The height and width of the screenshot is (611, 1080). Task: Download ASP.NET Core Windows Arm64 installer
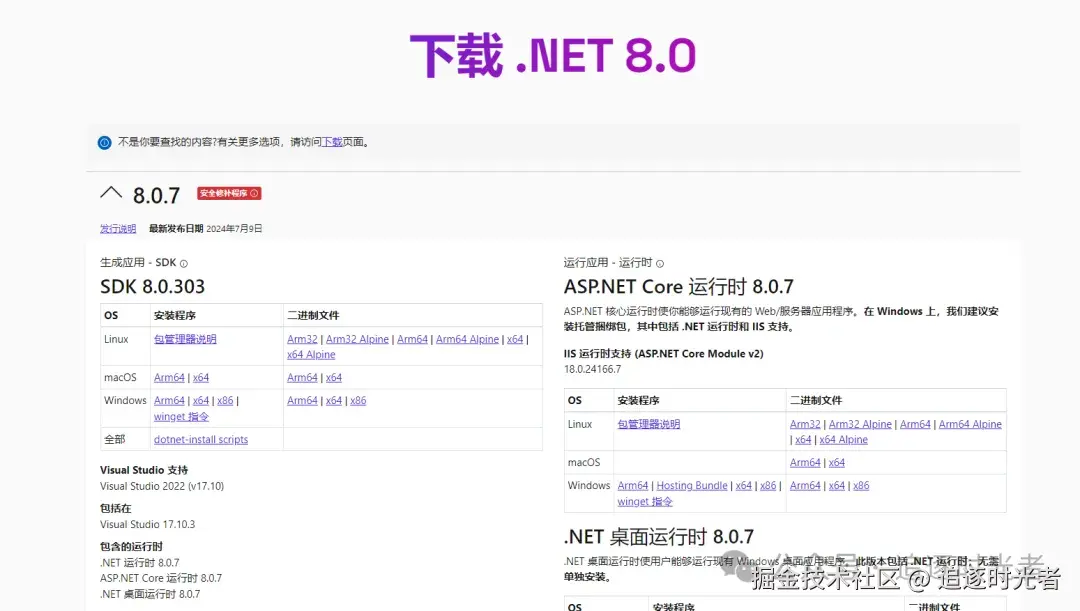coord(633,486)
